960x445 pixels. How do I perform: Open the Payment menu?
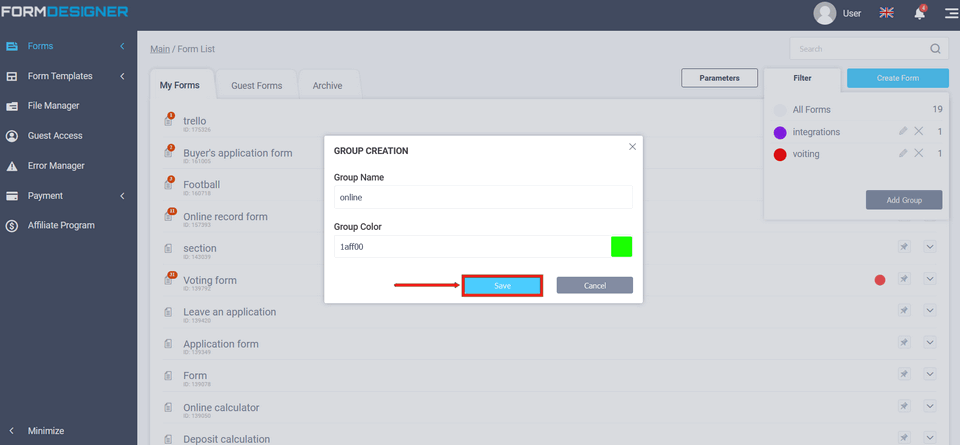point(45,196)
